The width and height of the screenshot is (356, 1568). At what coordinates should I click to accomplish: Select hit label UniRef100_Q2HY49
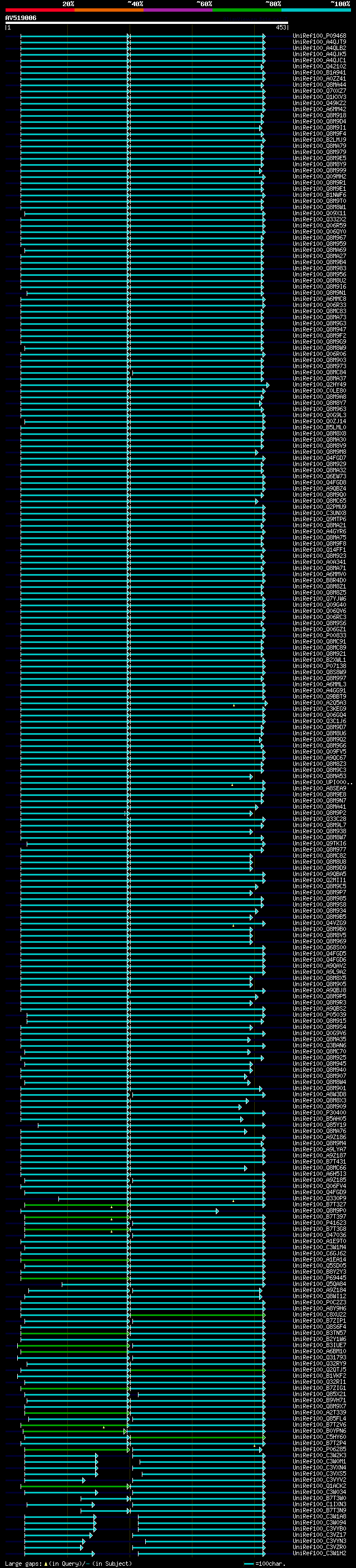point(319,385)
